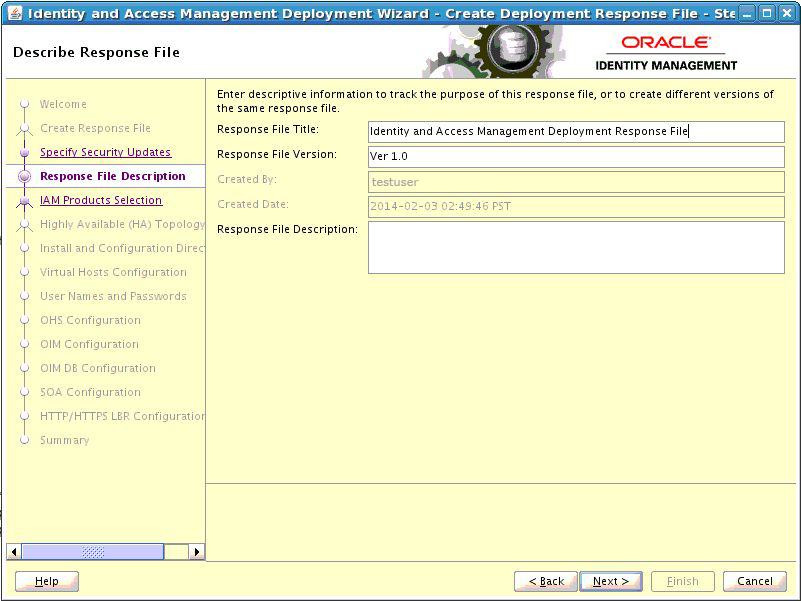
Task: Click the SOA Configuration step
Action: pos(90,392)
